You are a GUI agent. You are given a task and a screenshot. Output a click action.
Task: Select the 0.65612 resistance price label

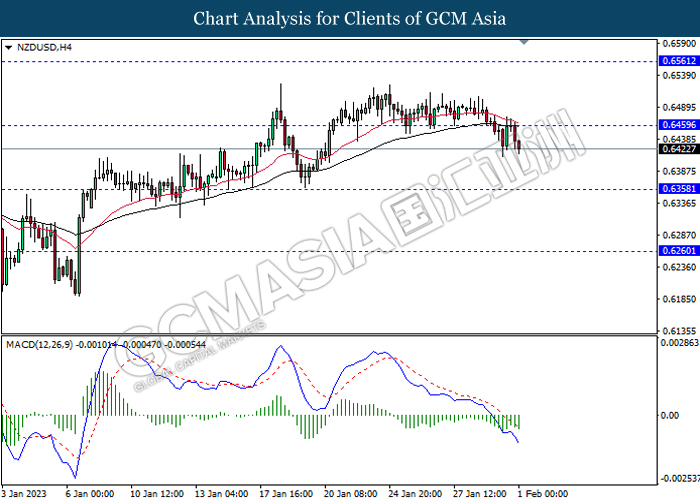pyautogui.click(x=679, y=61)
